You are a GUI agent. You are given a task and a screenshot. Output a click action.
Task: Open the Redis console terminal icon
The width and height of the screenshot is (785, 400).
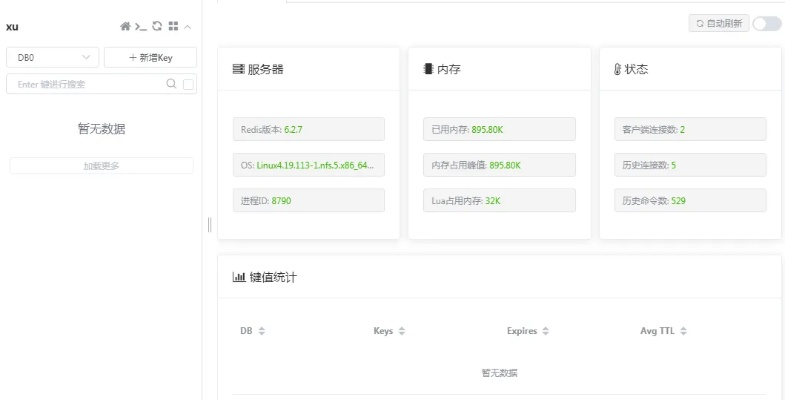141,26
